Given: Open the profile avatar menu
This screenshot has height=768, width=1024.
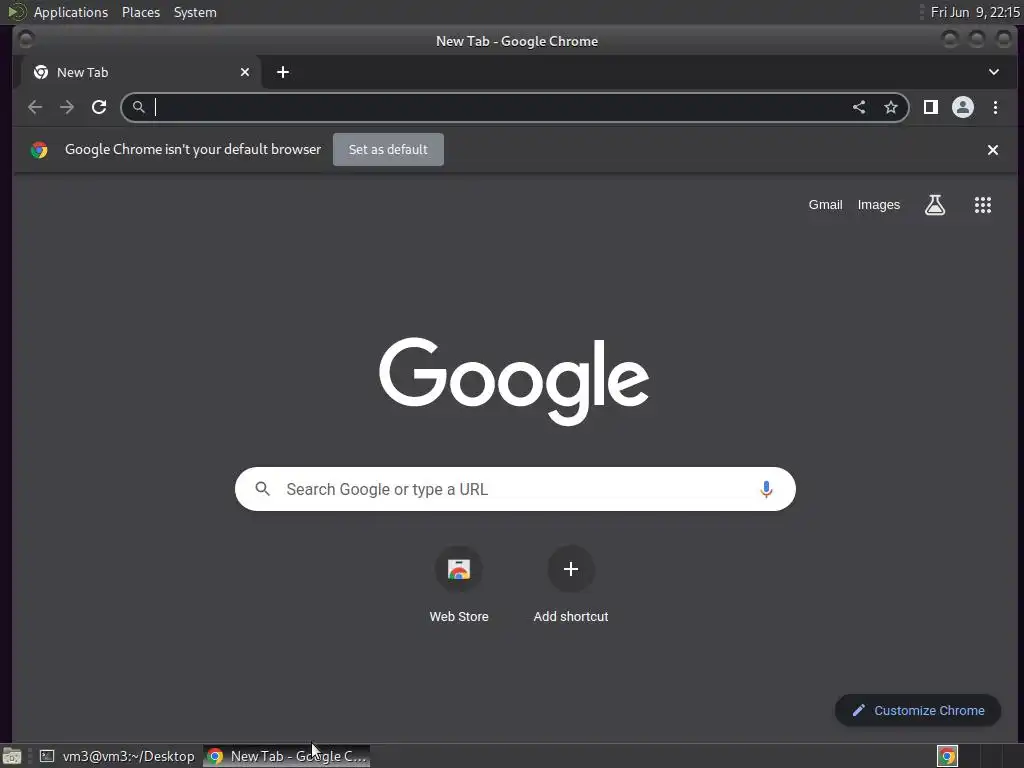Looking at the screenshot, I should (963, 107).
